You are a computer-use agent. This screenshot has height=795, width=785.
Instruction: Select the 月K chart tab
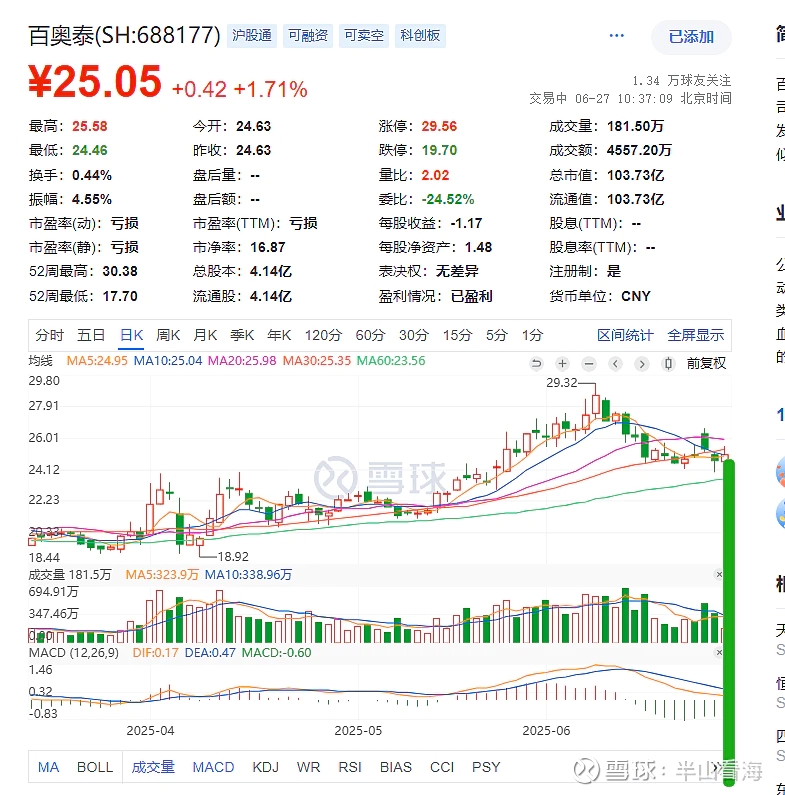tap(205, 335)
